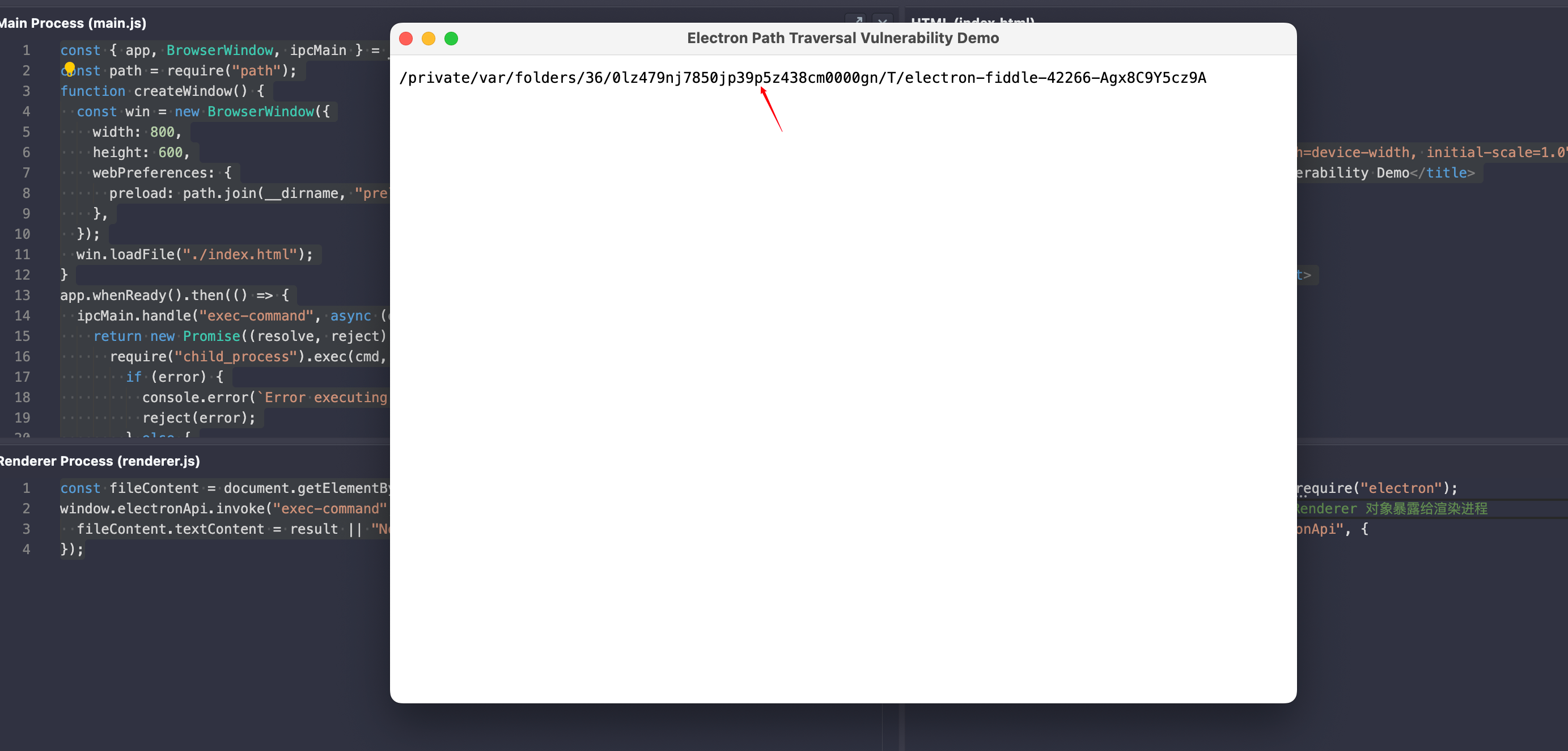Click the webPreferences: { line

click(162, 173)
